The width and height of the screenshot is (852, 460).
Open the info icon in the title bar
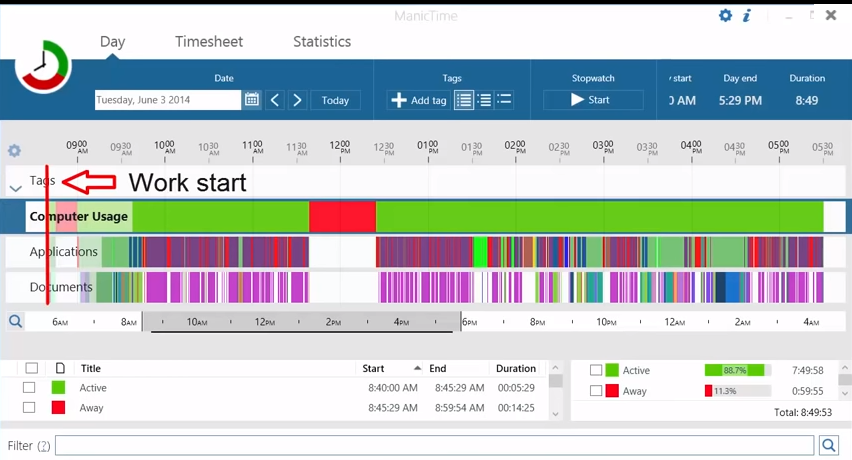747,15
